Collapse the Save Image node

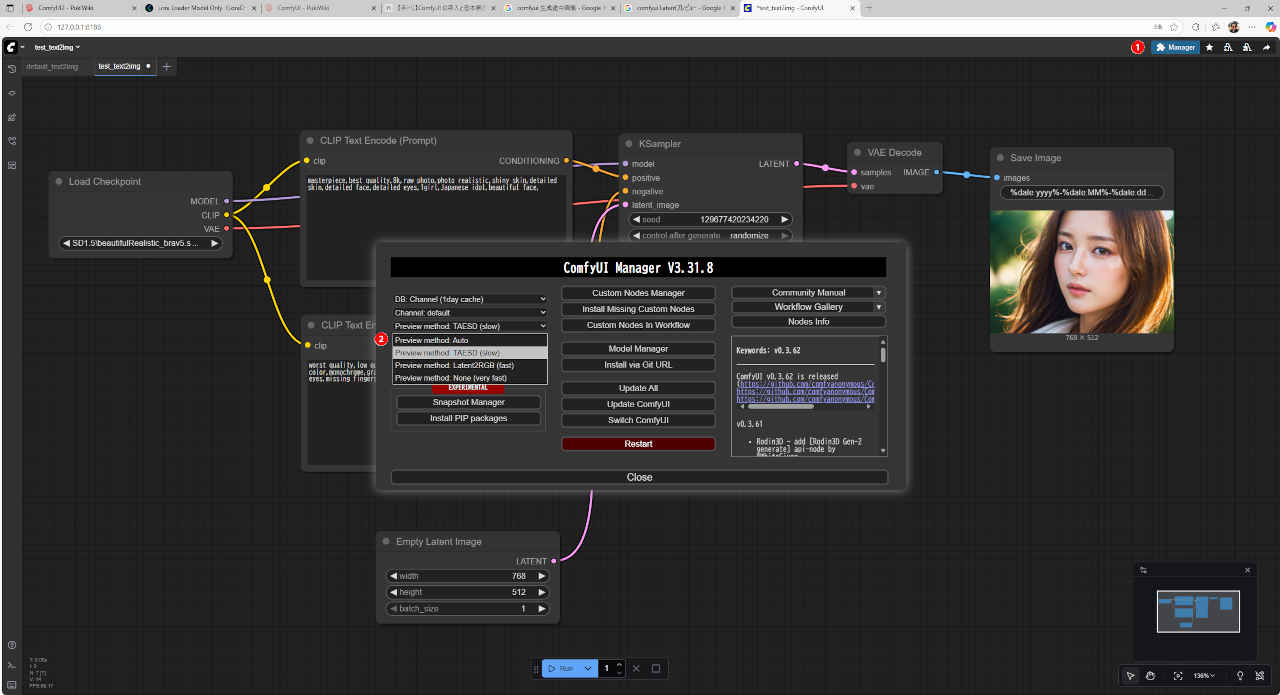[1000, 158]
